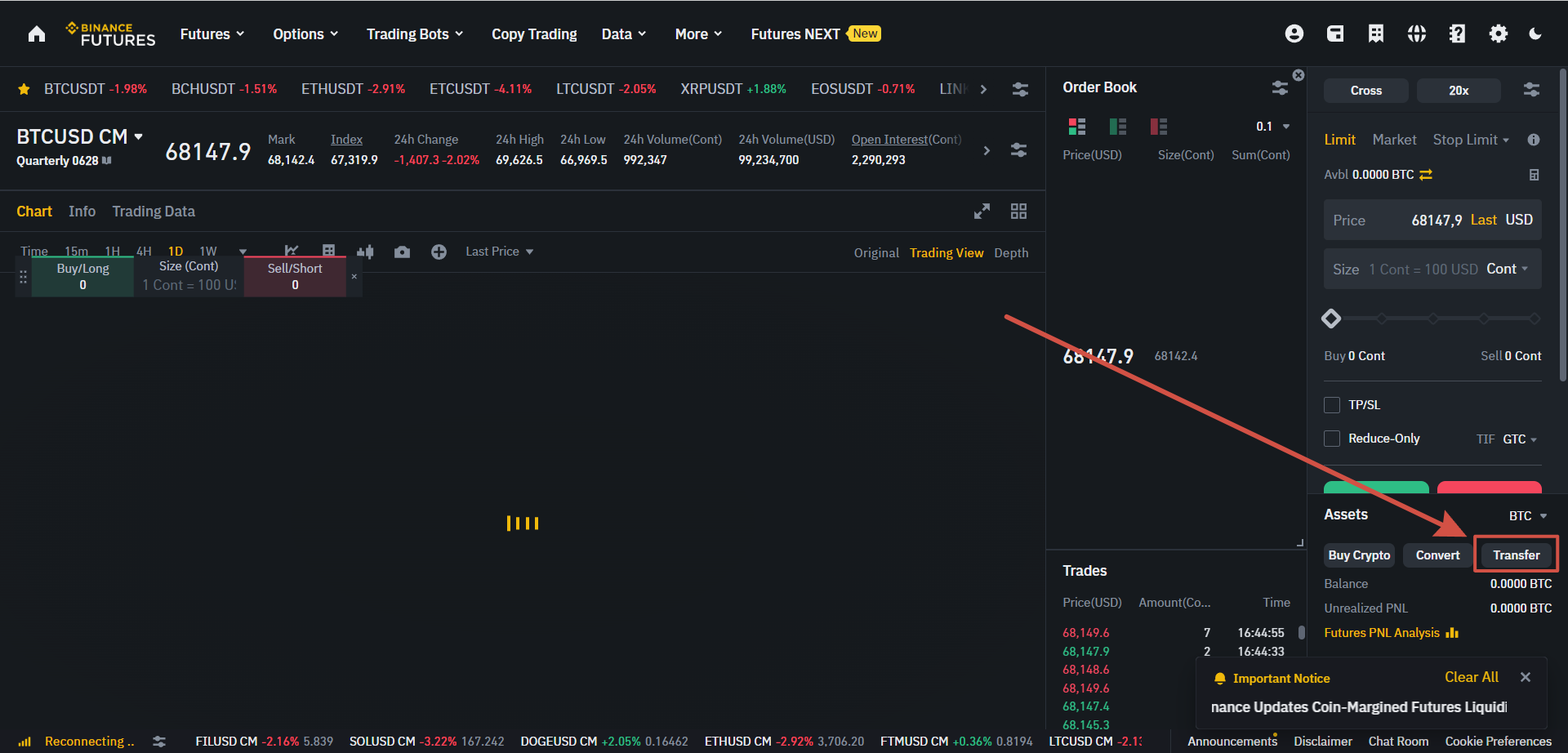Click the transfer arrows next to Avbl
This screenshot has height=753, width=1568.
coord(1426,175)
